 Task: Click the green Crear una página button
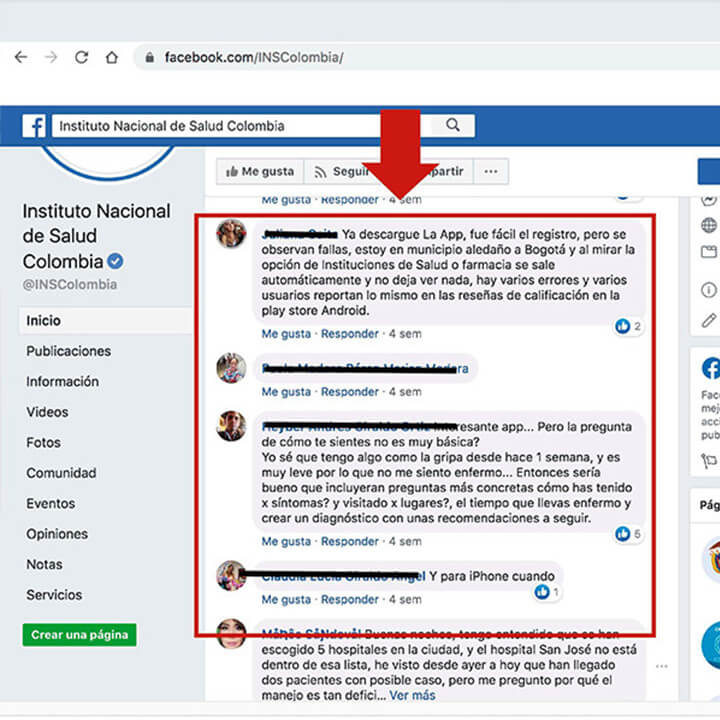pyautogui.click(x=79, y=635)
